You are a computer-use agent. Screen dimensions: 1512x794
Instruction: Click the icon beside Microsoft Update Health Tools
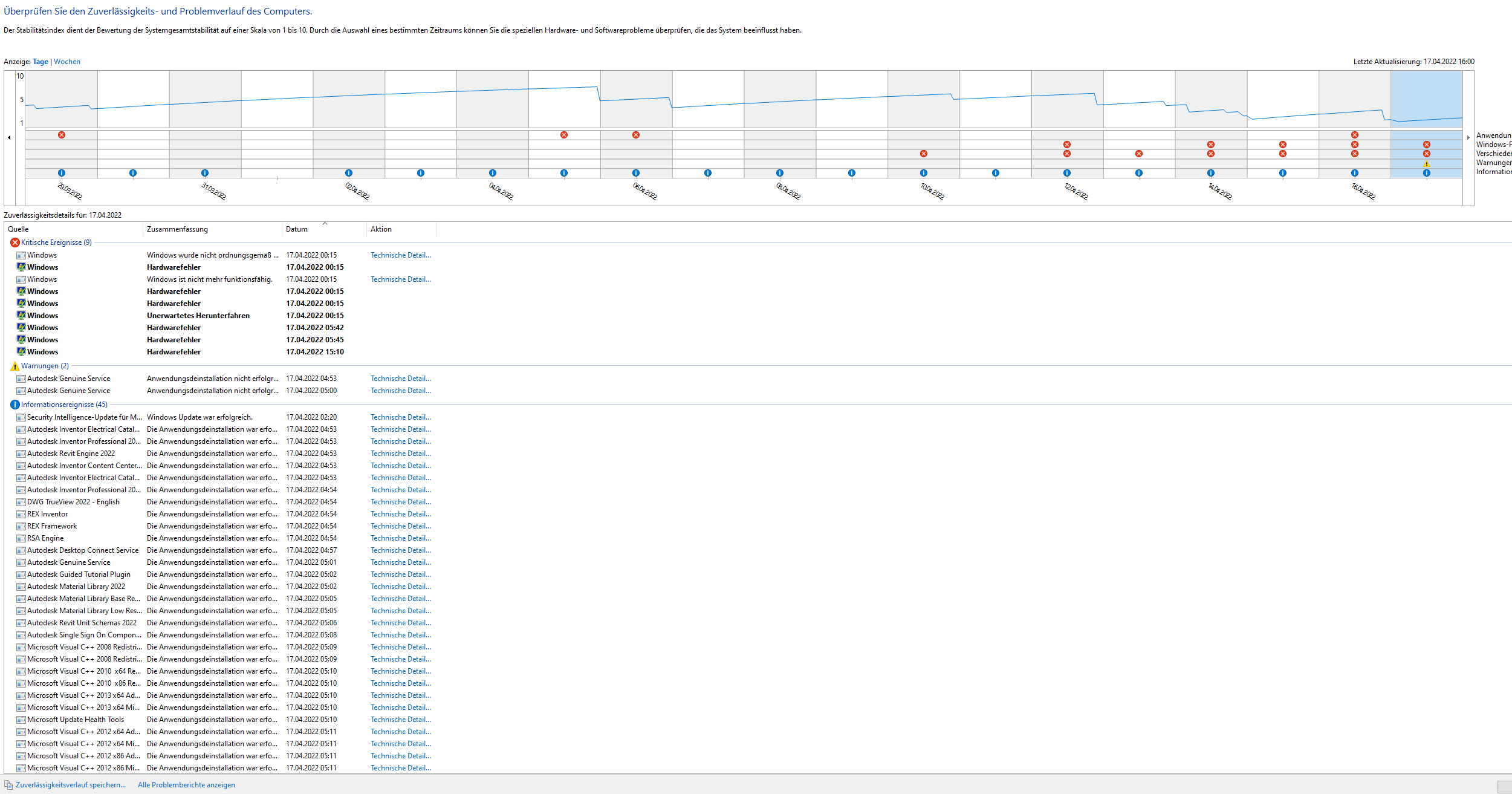pos(21,720)
